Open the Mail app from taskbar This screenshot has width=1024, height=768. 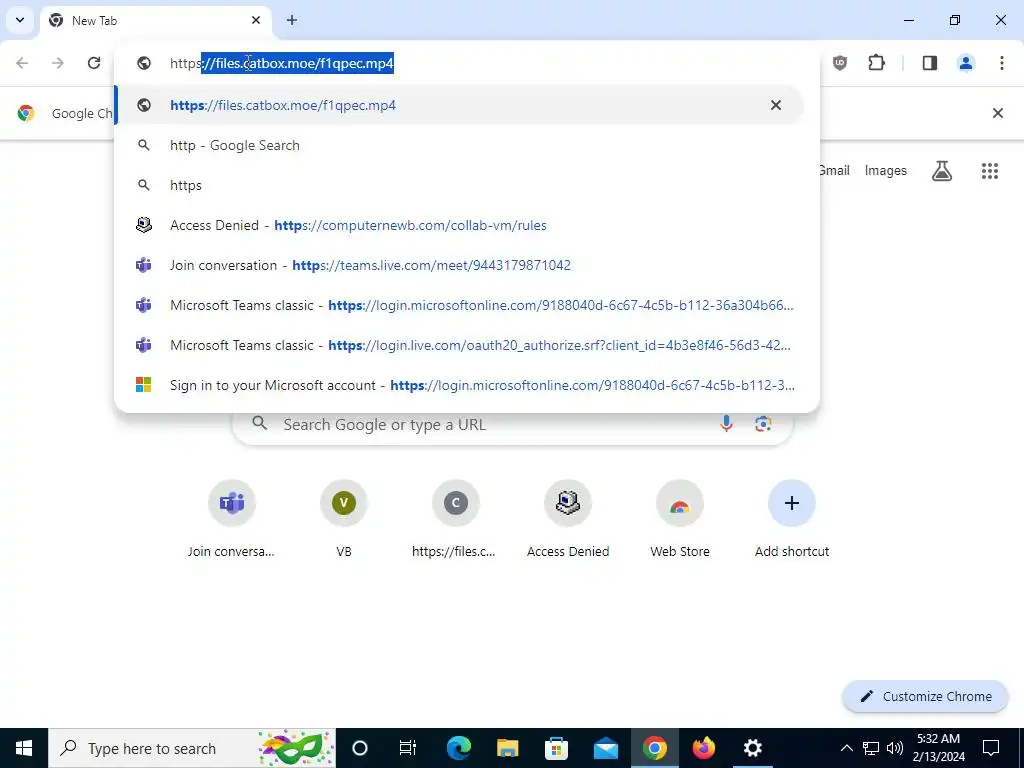point(605,748)
